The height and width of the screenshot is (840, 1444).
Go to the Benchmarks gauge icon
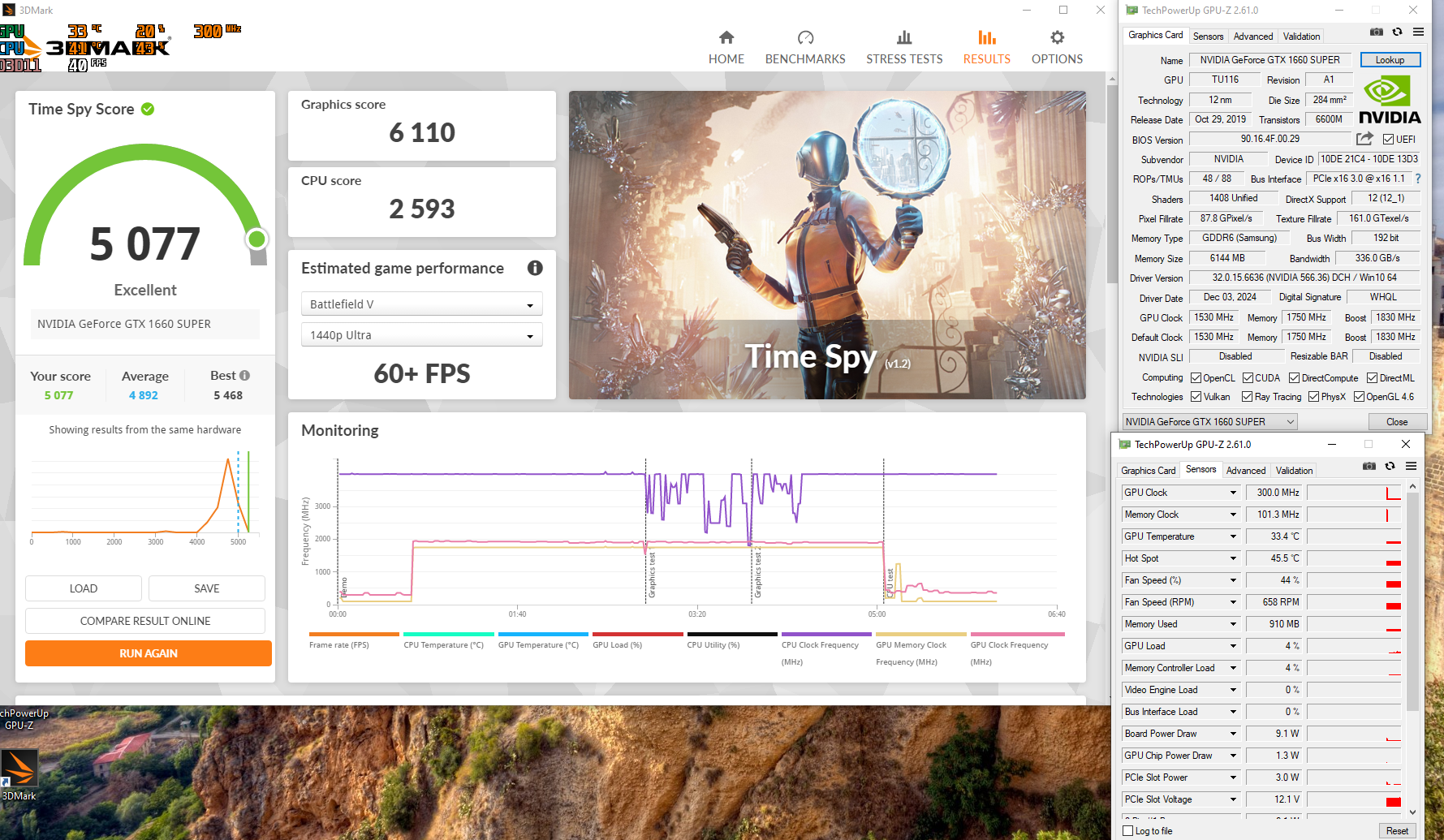805,37
